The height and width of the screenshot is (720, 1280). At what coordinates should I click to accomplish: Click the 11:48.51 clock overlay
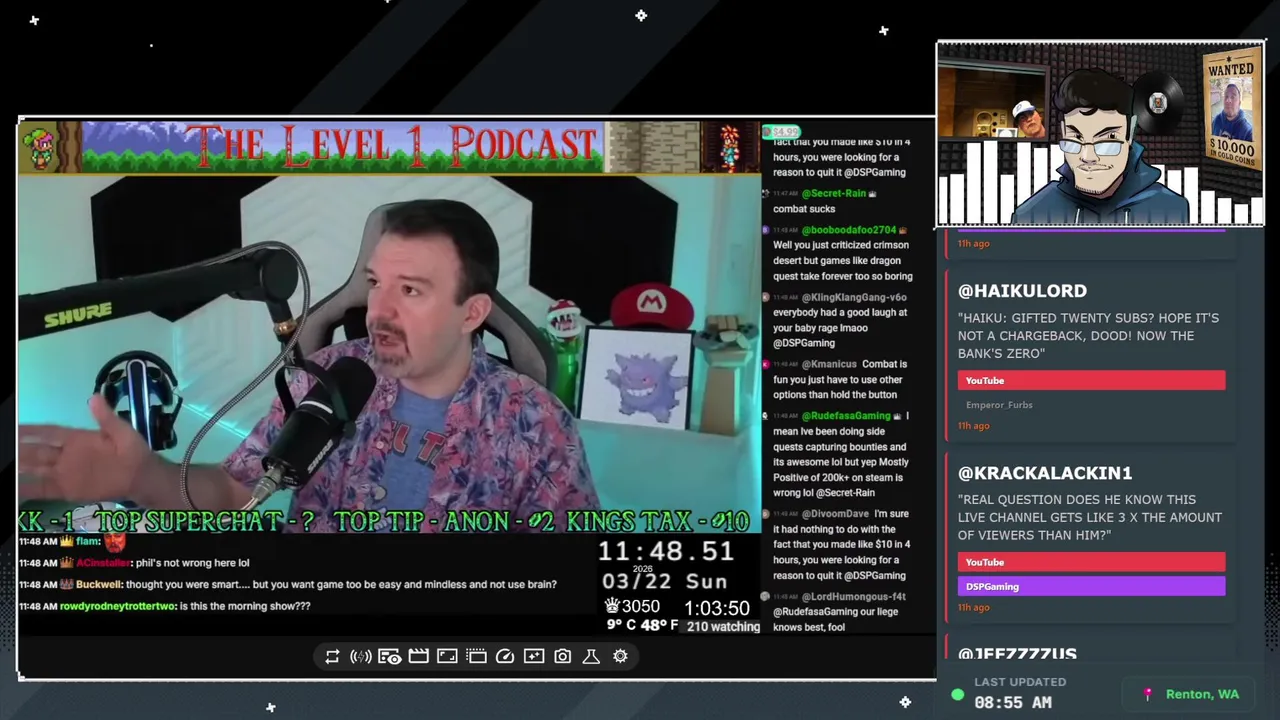point(666,551)
